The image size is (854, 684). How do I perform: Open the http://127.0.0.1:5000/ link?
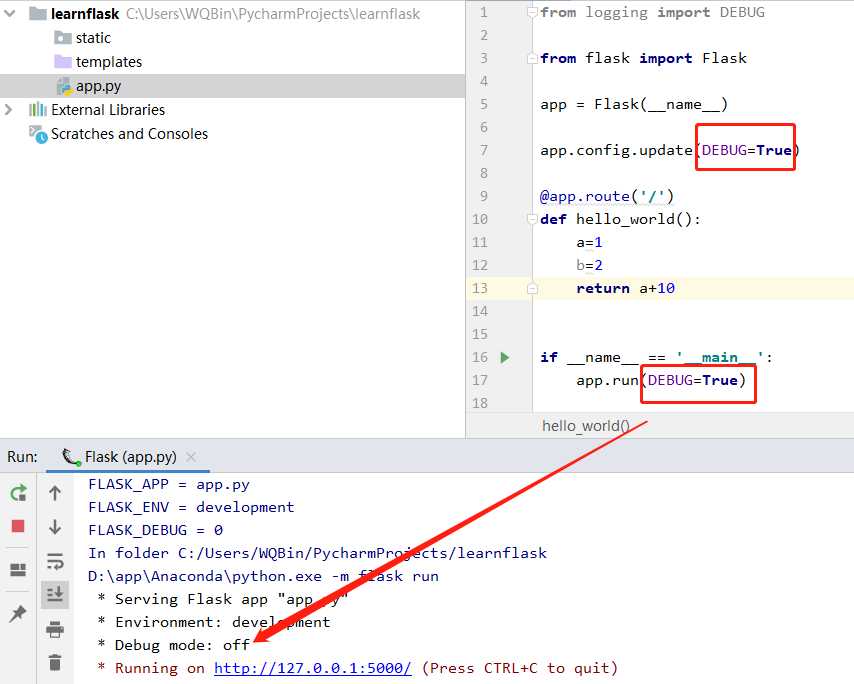[x=313, y=668]
